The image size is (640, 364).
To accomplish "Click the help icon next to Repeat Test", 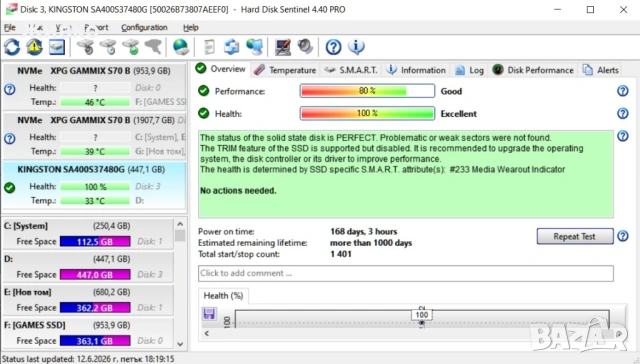I will click(622, 236).
